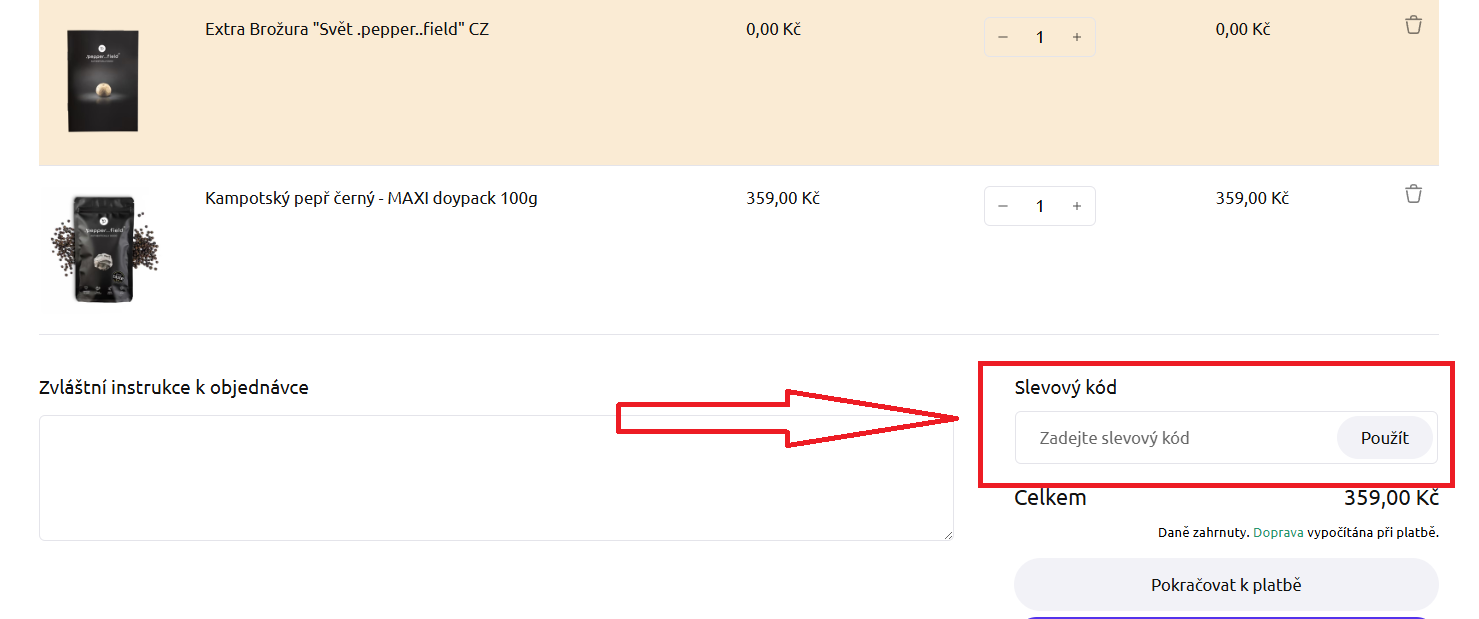Screen dimensions: 1479x619
Task: Click the Celkem total price 359,00 Kč
Action: (1391, 498)
